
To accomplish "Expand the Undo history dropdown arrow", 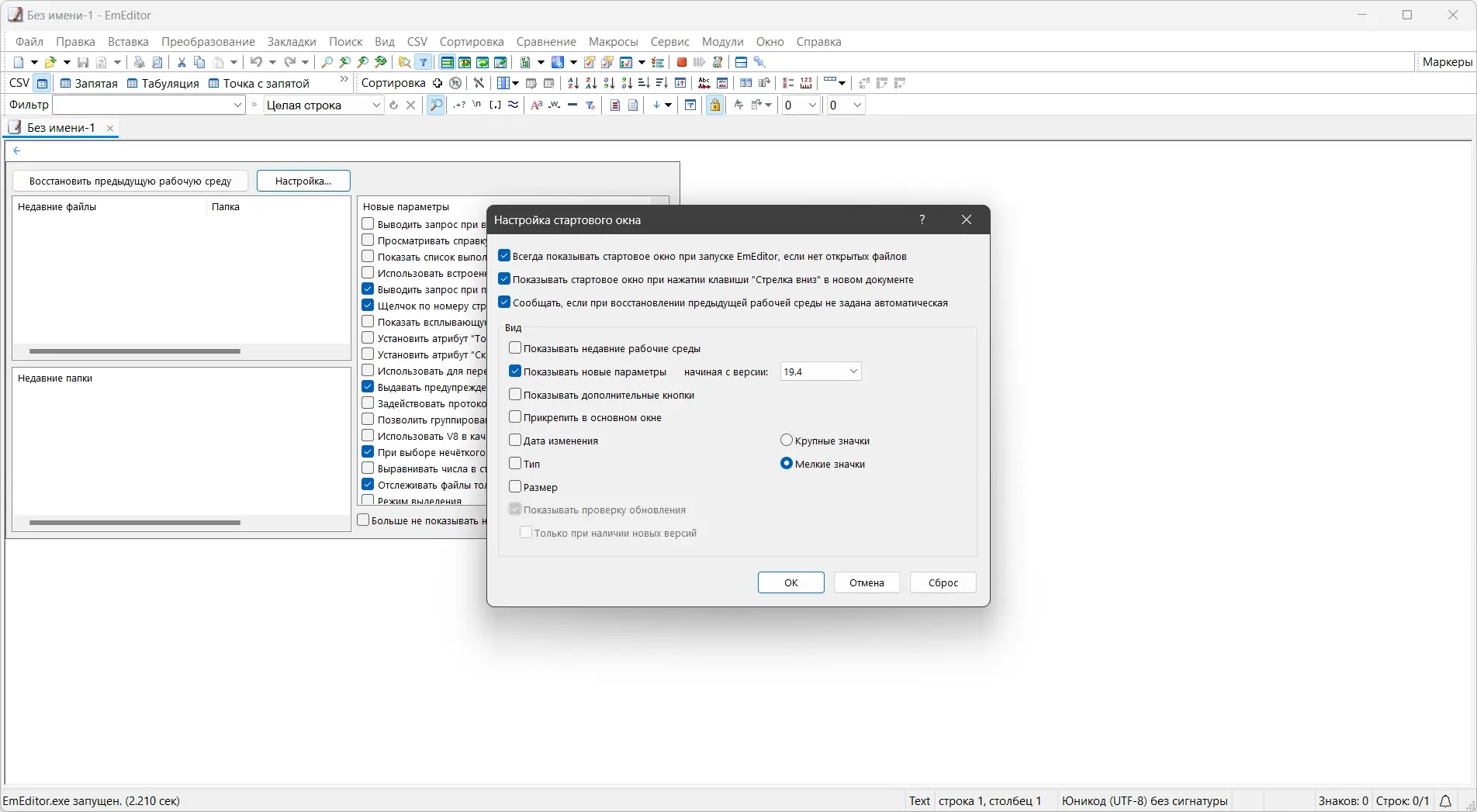I will (272, 62).
